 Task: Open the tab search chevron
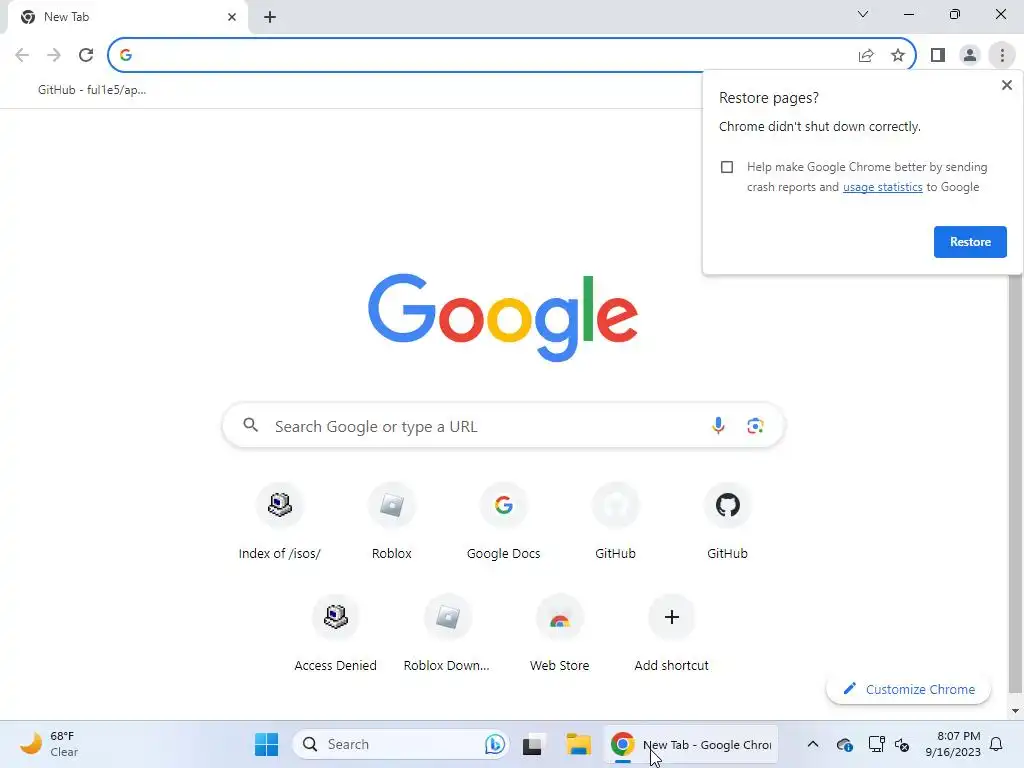click(863, 14)
